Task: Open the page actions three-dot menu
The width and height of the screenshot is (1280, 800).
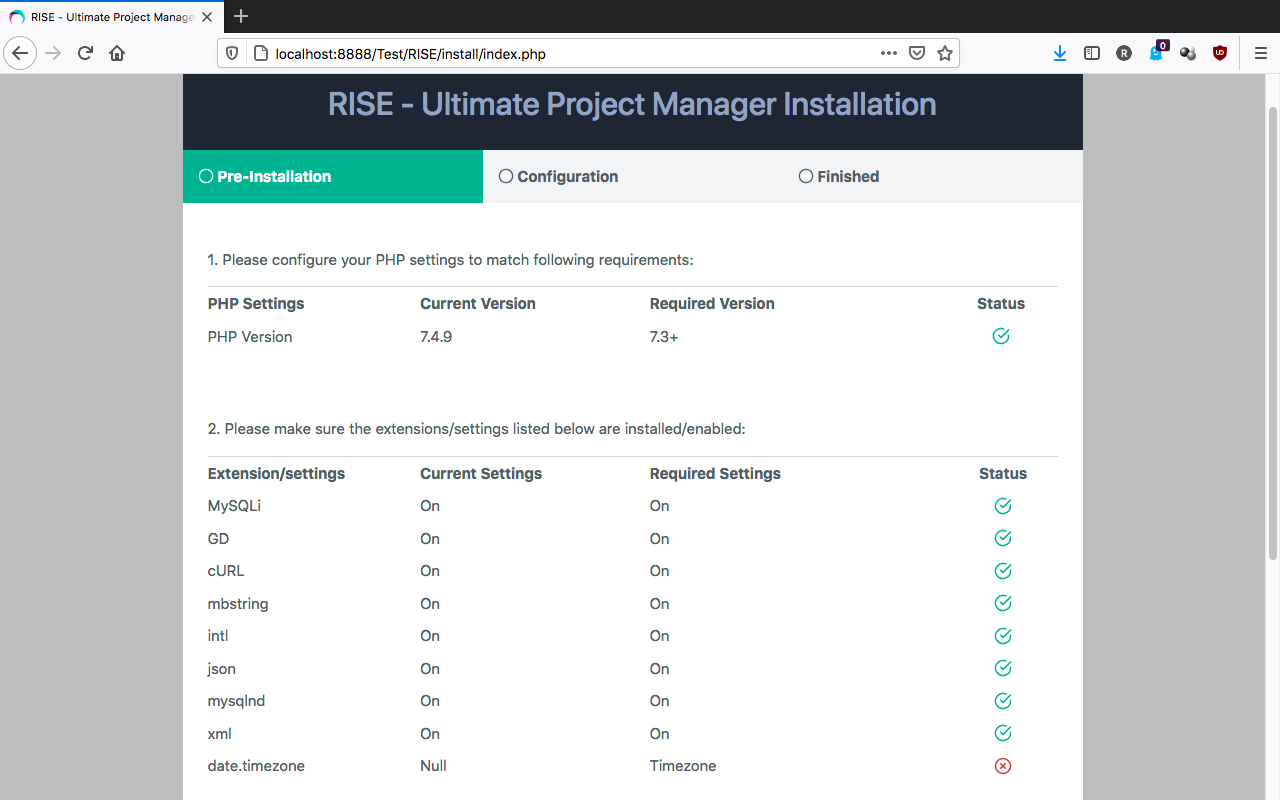Action: point(888,53)
